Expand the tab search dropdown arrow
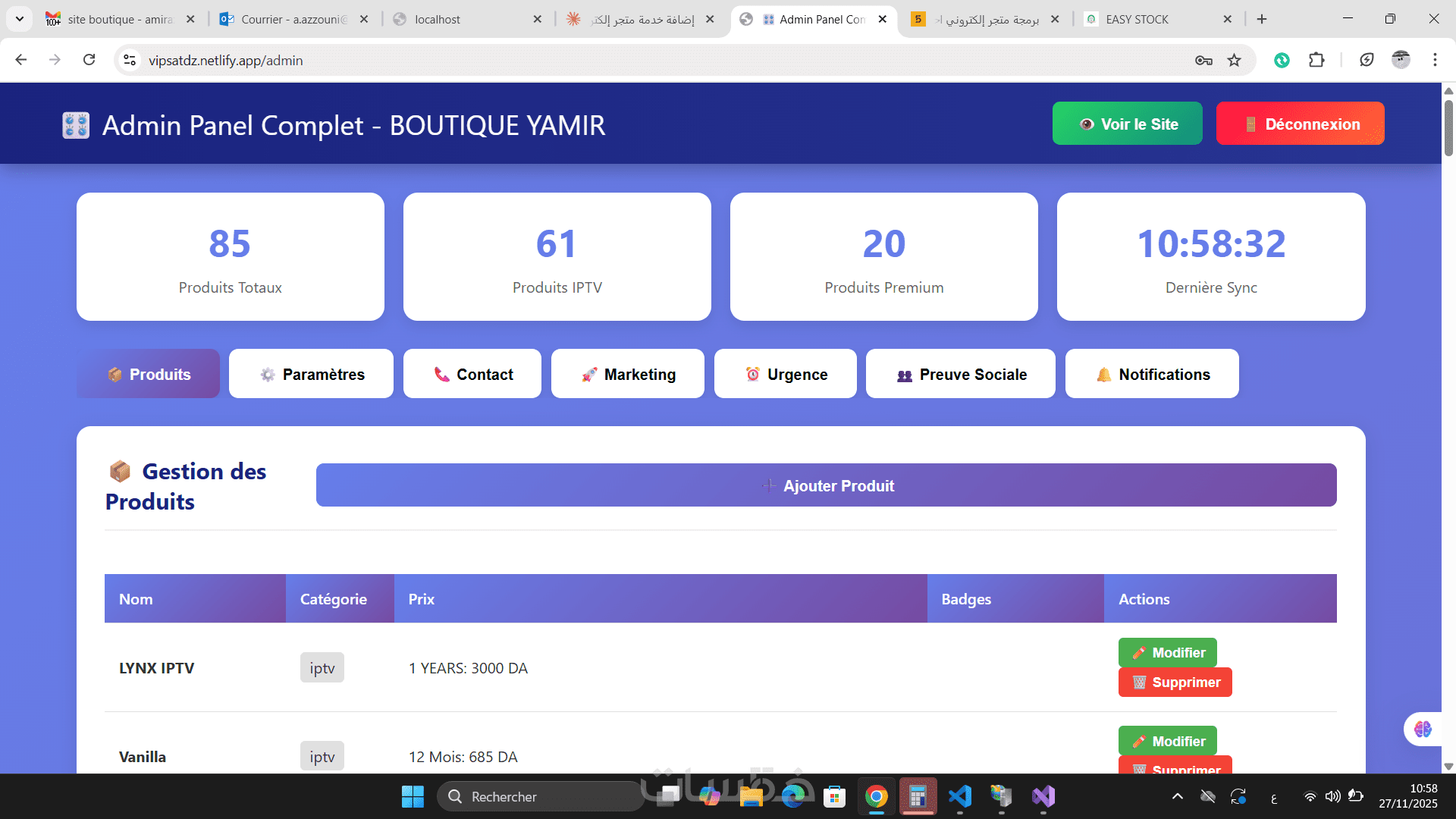This screenshot has width=1456, height=819. tap(20, 19)
